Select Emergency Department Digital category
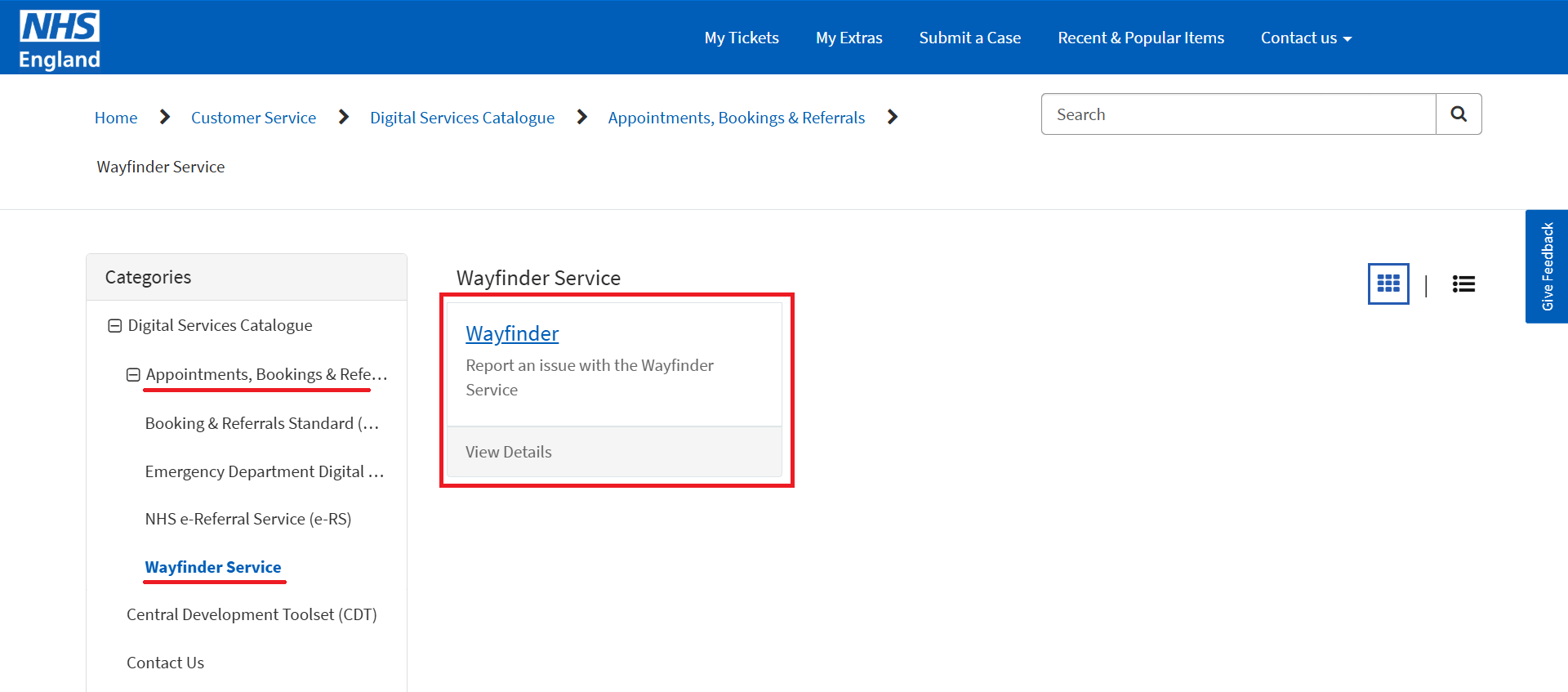Image resolution: width=1568 pixels, height=692 pixels. [264, 471]
